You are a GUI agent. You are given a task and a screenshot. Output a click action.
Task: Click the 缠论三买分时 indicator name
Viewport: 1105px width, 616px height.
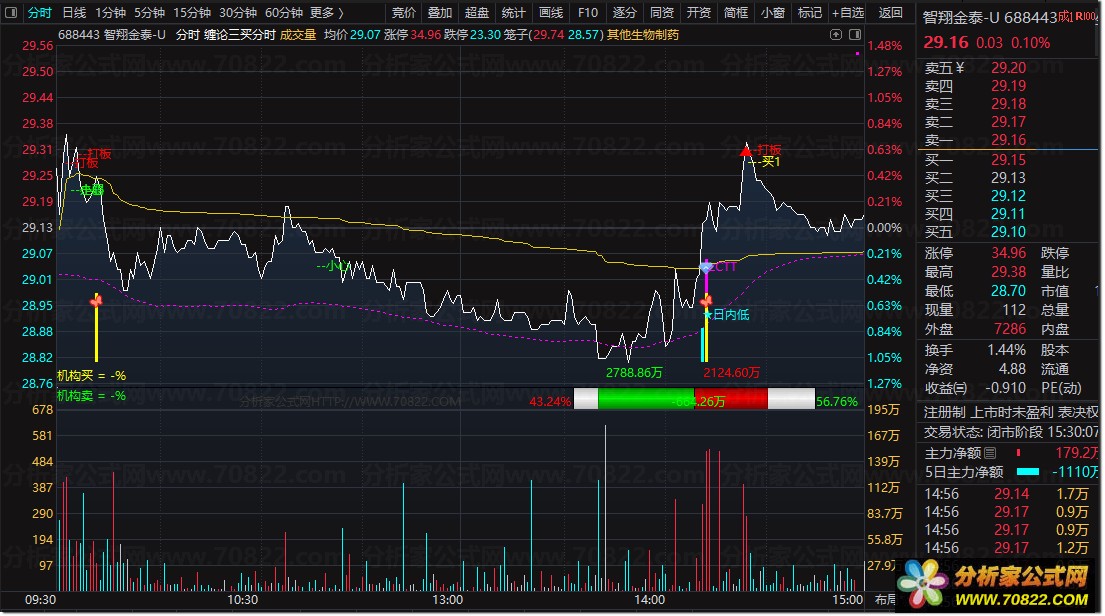coord(240,35)
